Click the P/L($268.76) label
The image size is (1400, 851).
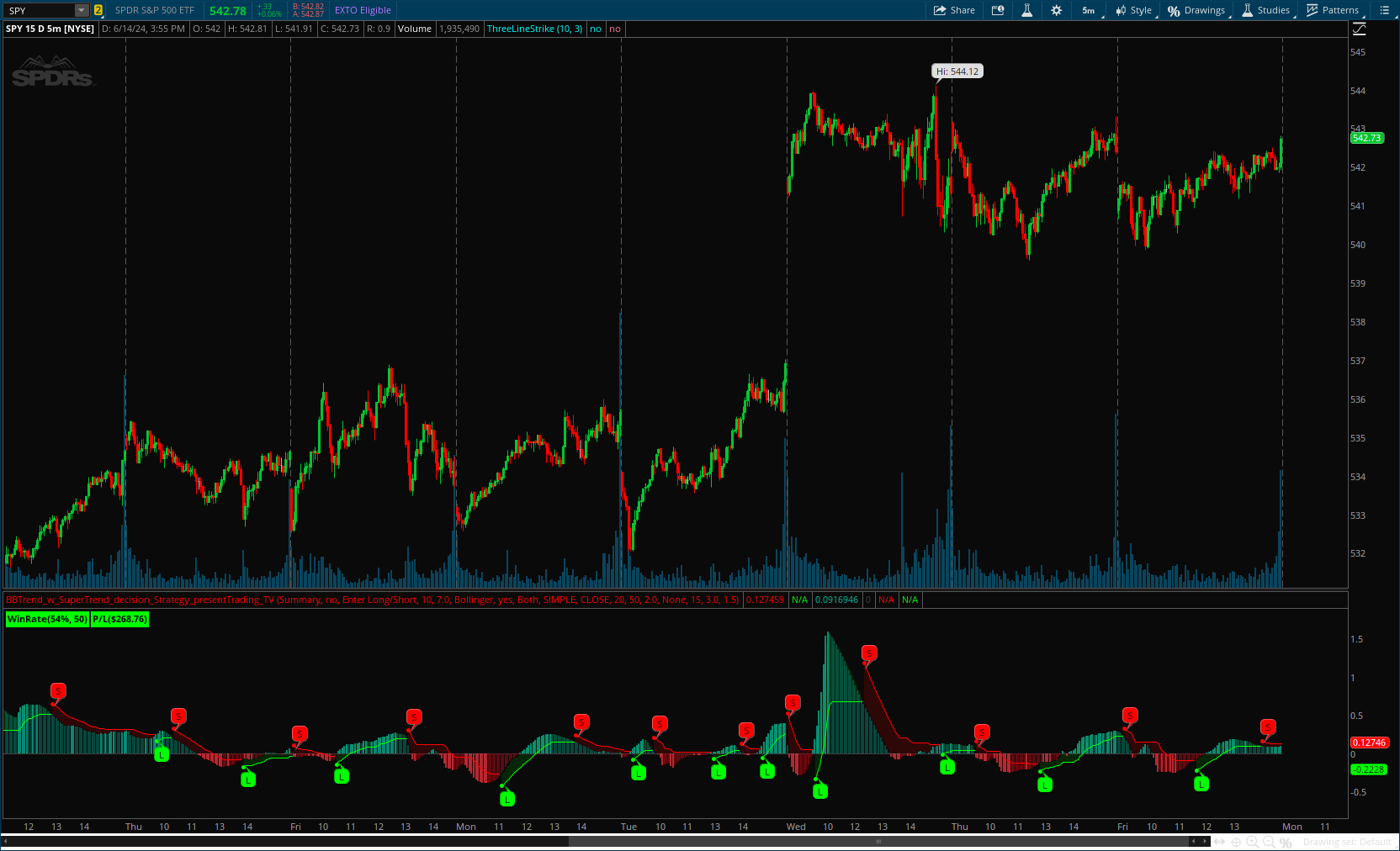(x=119, y=619)
